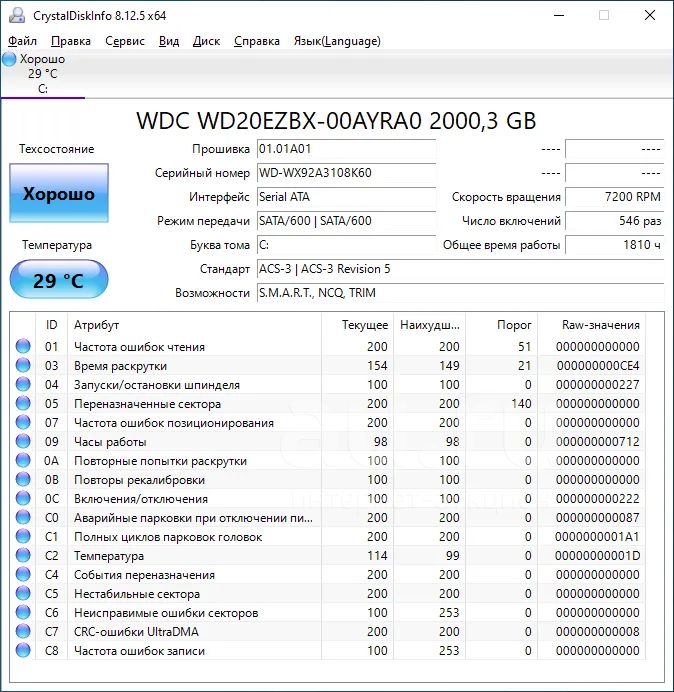Viewport: 674px width, 692px height.
Task: Click status orb for Часы работы row
Action: click(x=23, y=441)
